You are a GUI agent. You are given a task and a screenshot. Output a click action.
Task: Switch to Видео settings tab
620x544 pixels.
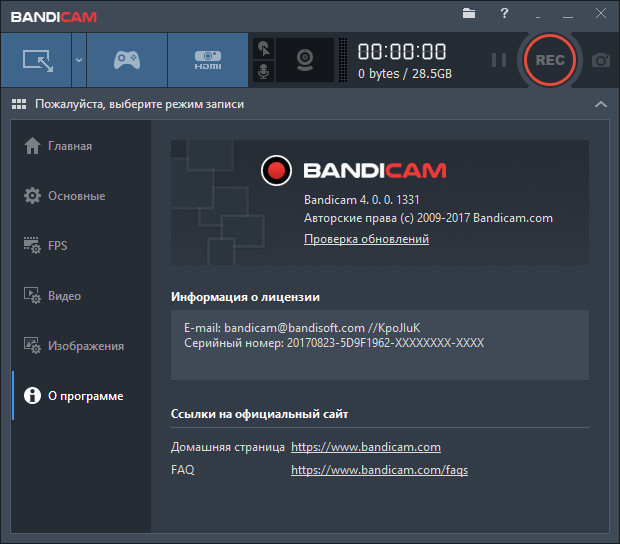click(x=64, y=296)
